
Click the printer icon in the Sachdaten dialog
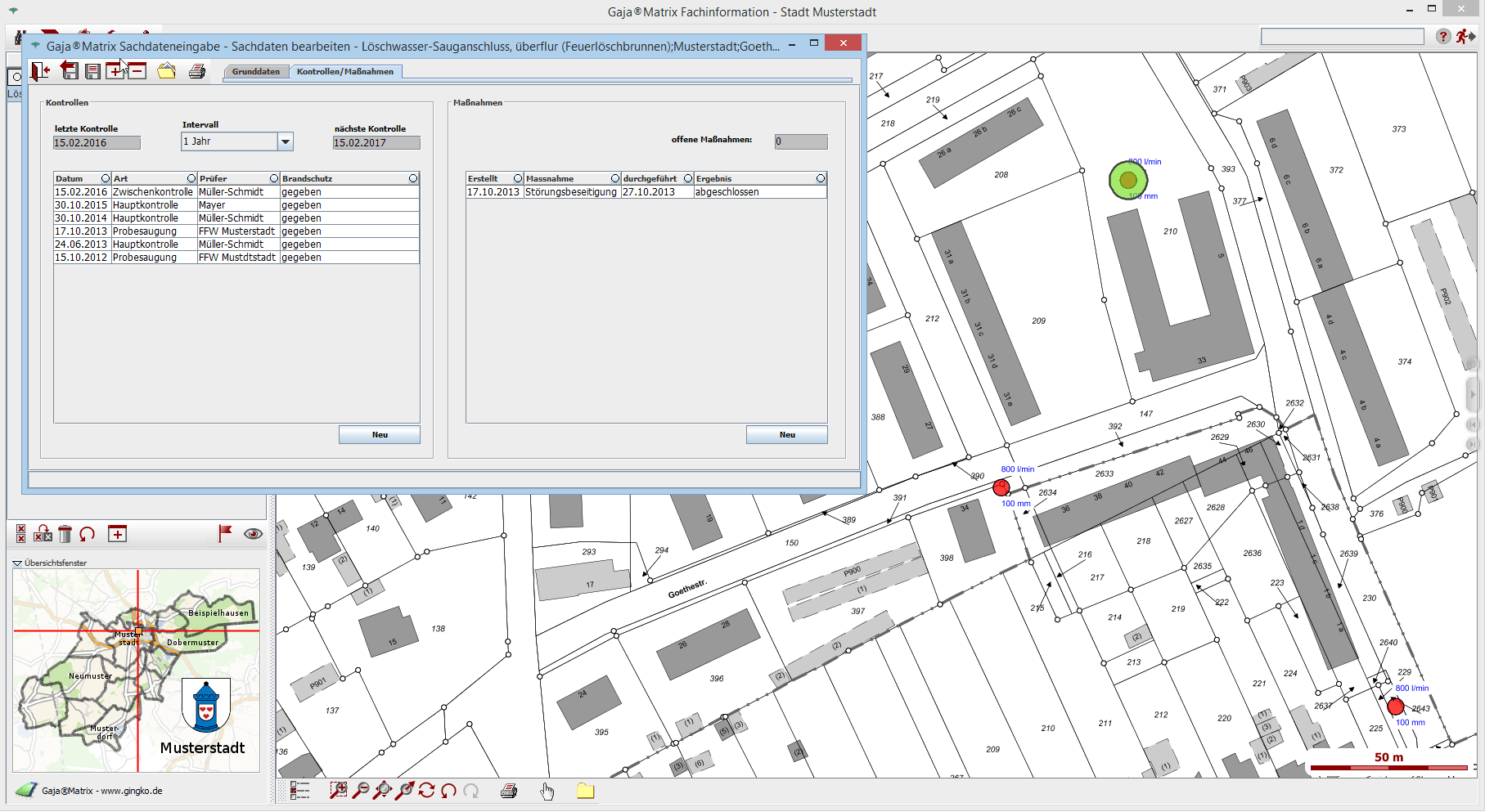197,71
